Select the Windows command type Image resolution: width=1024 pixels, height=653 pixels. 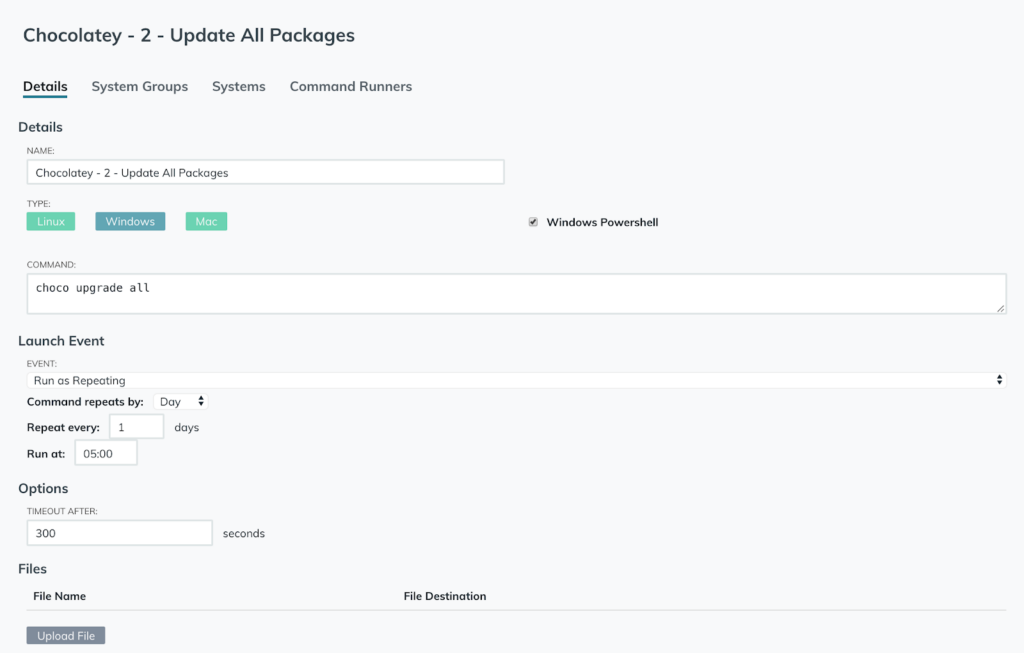[130, 221]
